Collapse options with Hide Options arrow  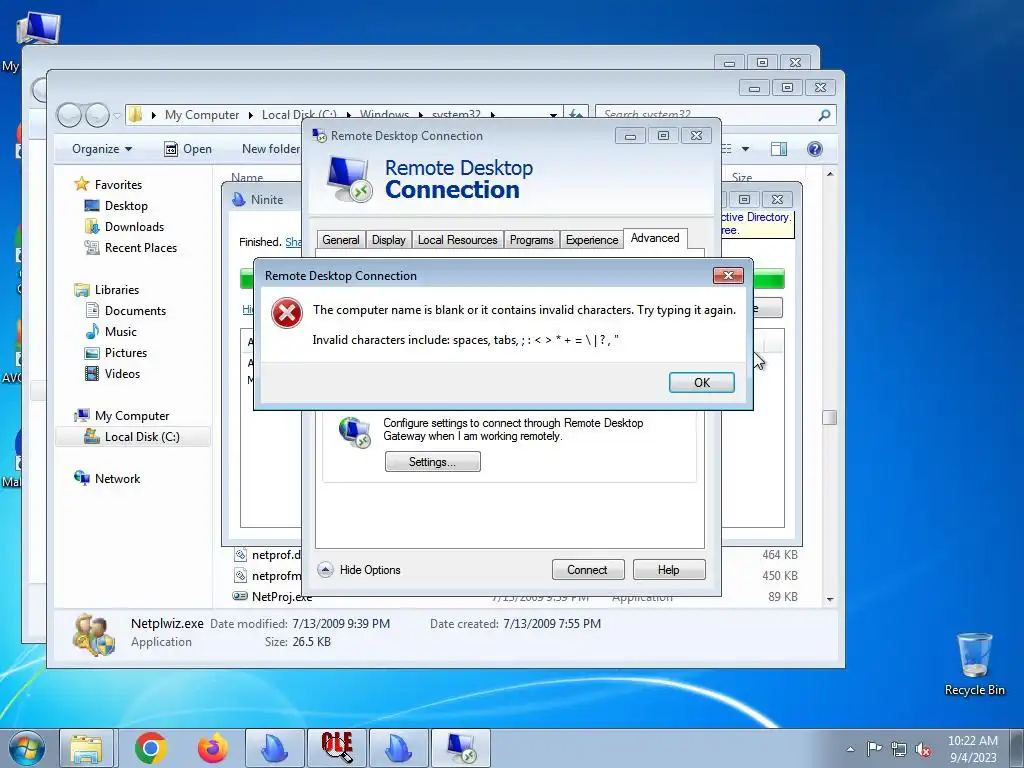tap(325, 569)
